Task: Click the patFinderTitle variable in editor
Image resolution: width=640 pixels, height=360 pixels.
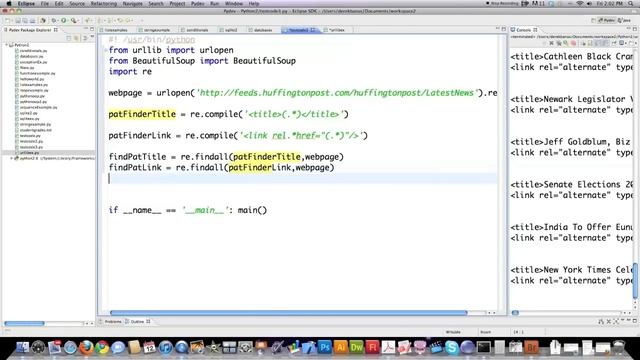Action: pos(142,114)
